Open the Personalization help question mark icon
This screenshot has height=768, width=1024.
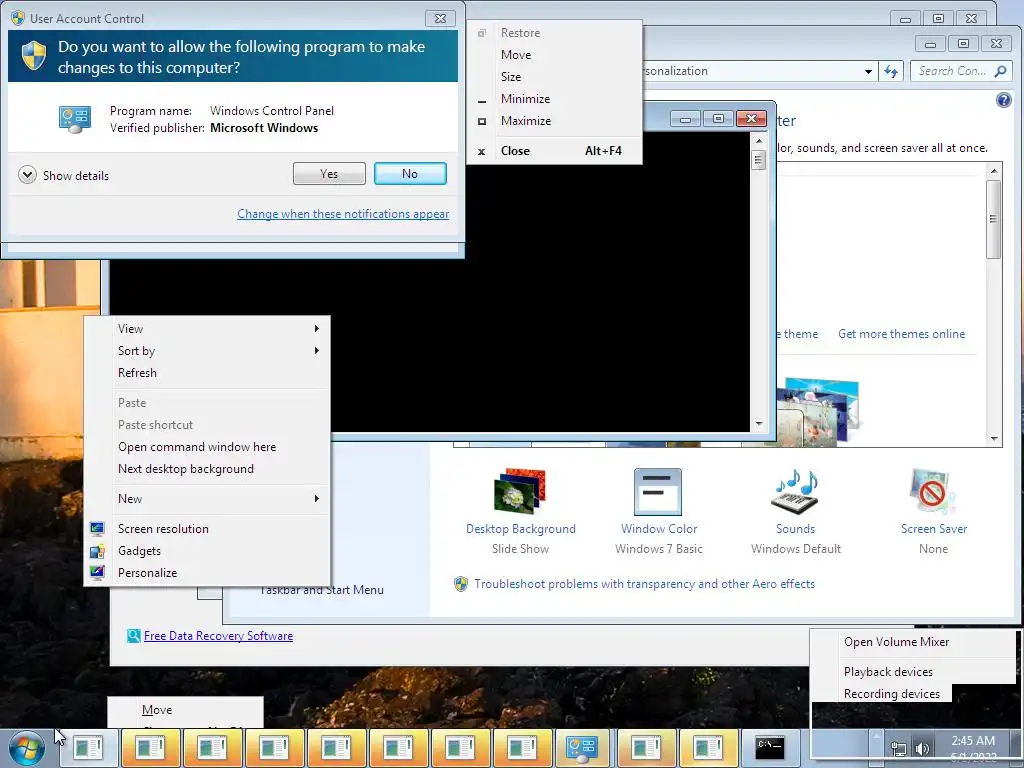point(1004,100)
